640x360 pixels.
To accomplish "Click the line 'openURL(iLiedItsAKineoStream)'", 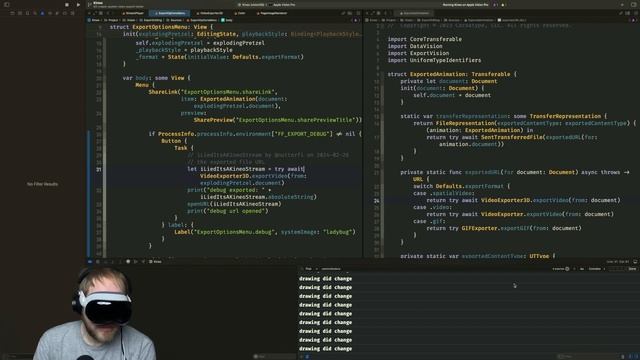I will (234, 204).
